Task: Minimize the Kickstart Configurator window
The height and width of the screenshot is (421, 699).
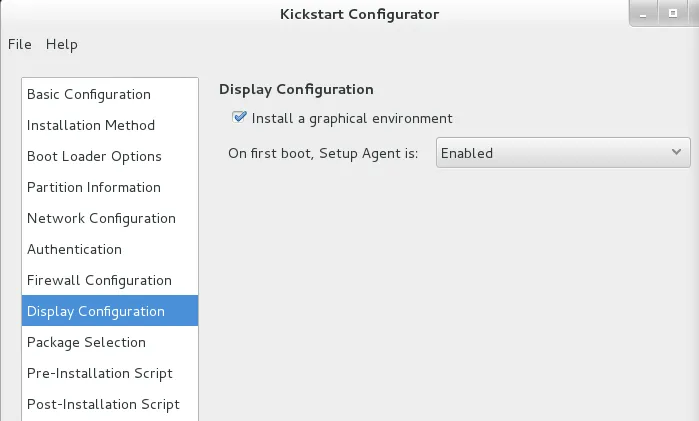Action: point(643,14)
